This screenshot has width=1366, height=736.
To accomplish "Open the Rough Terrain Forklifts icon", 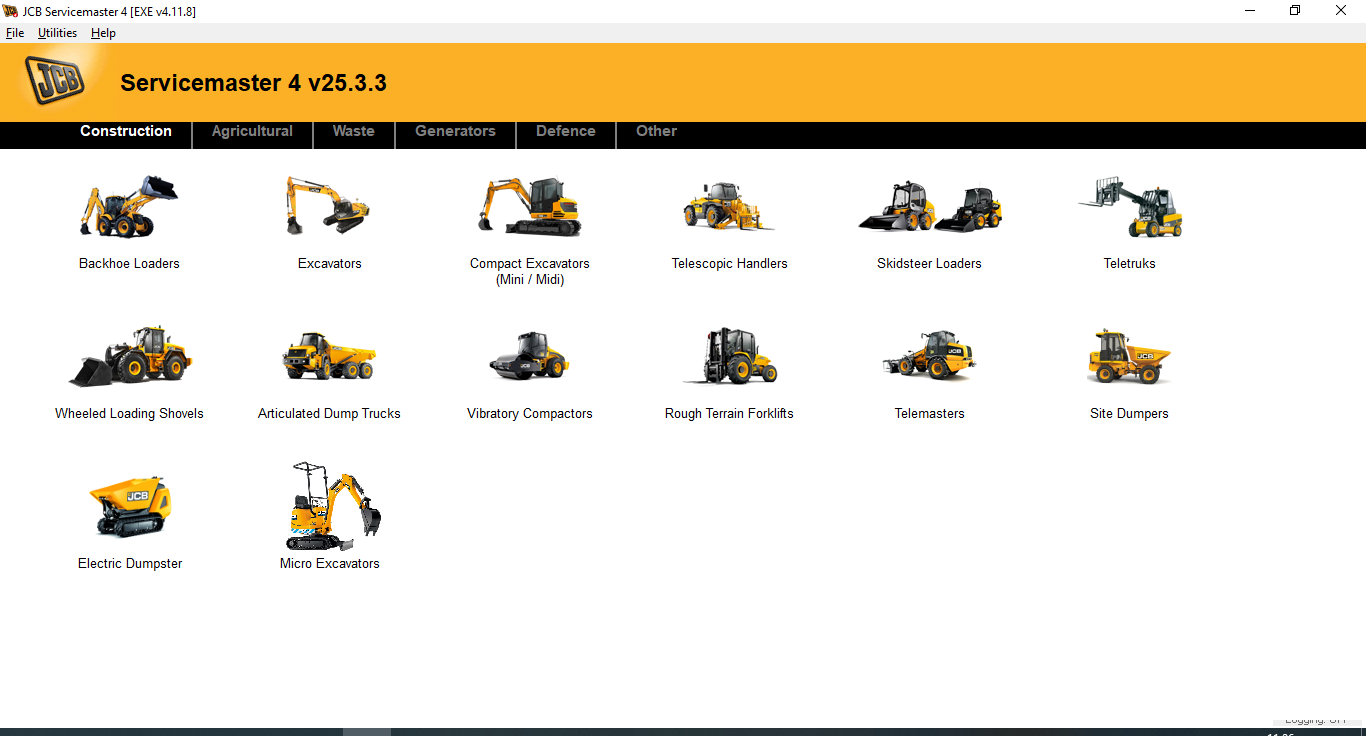I will [x=729, y=356].
